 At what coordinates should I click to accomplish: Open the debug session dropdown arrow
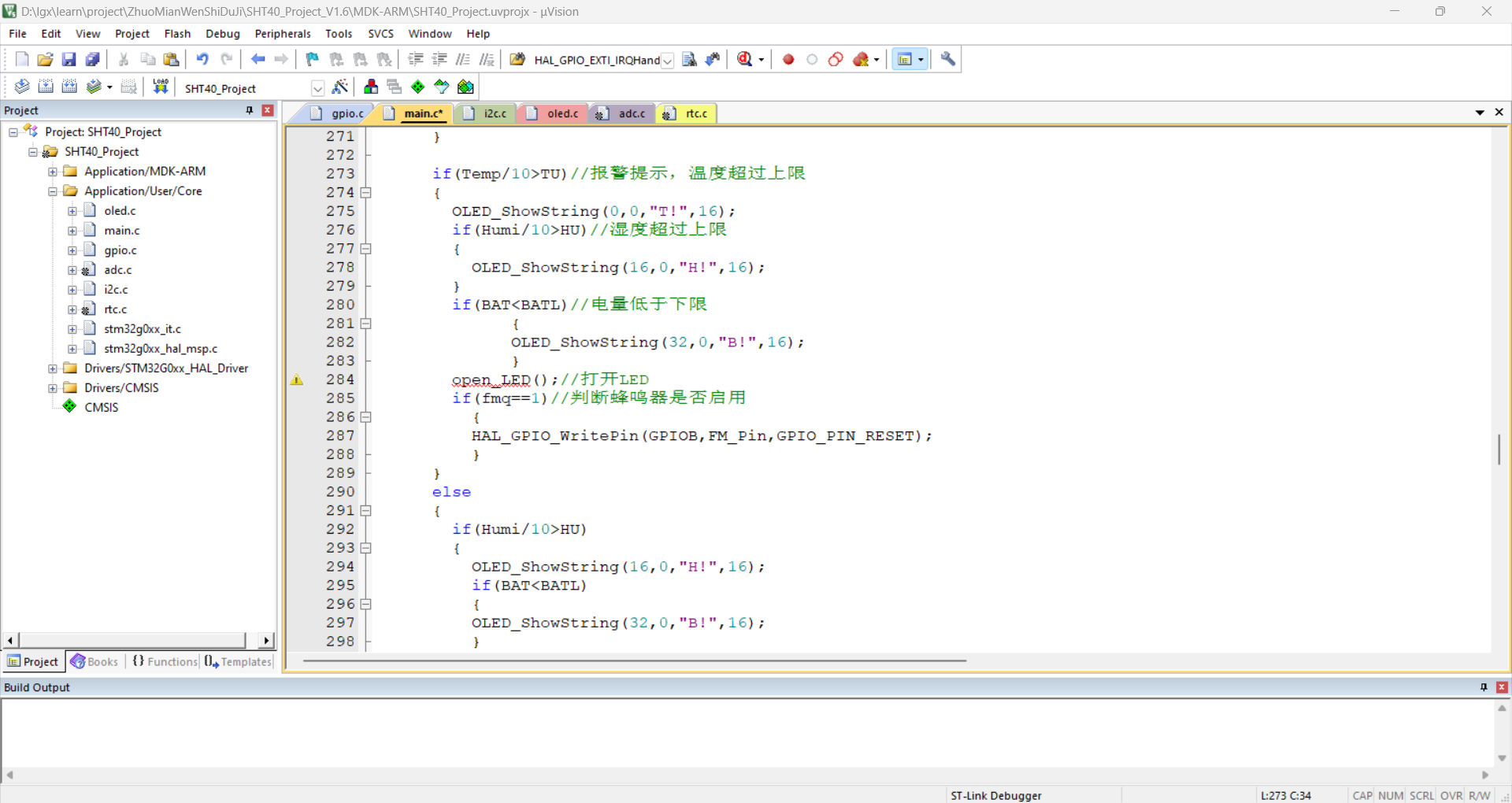click(762, 60)
